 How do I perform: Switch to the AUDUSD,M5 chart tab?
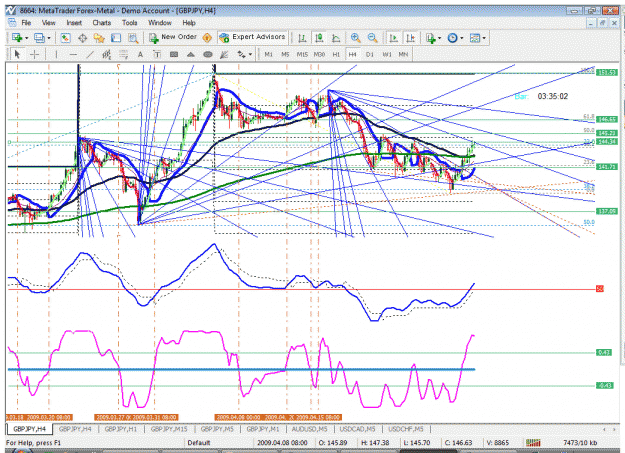(309, 429)
